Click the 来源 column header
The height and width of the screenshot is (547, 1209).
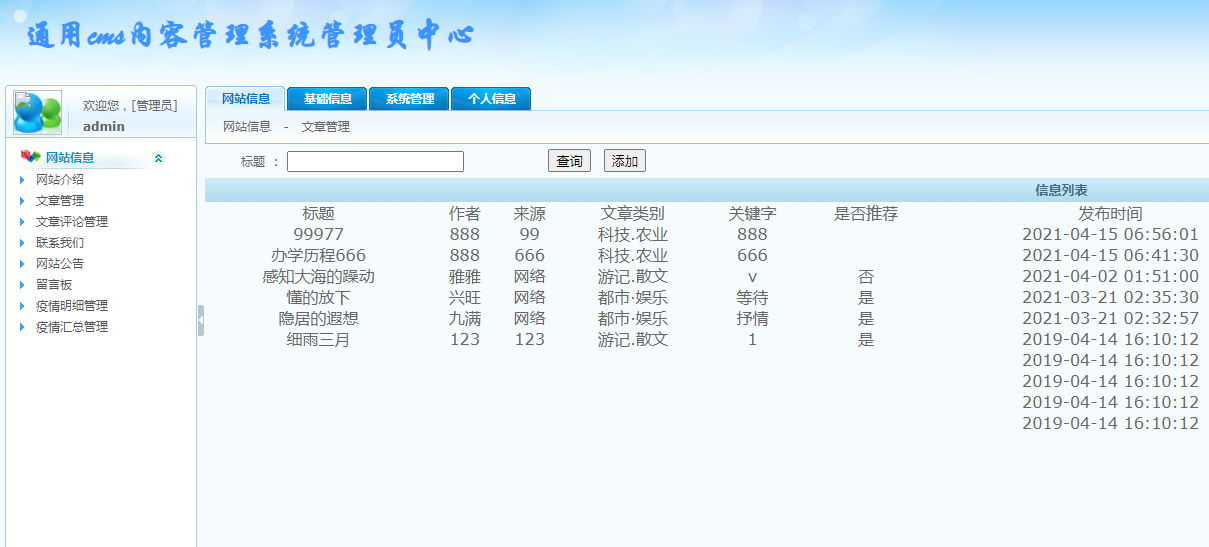[x=530, y=214]
